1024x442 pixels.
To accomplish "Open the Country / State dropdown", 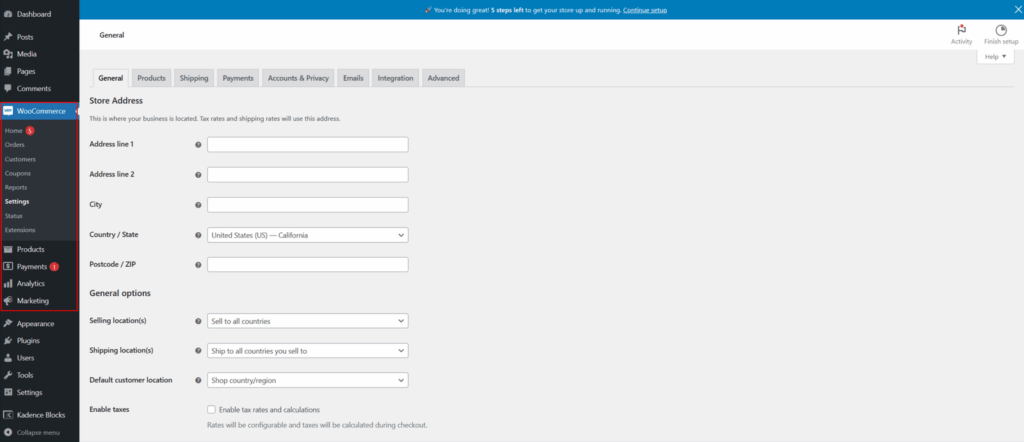I will click(x=307, y=235).
